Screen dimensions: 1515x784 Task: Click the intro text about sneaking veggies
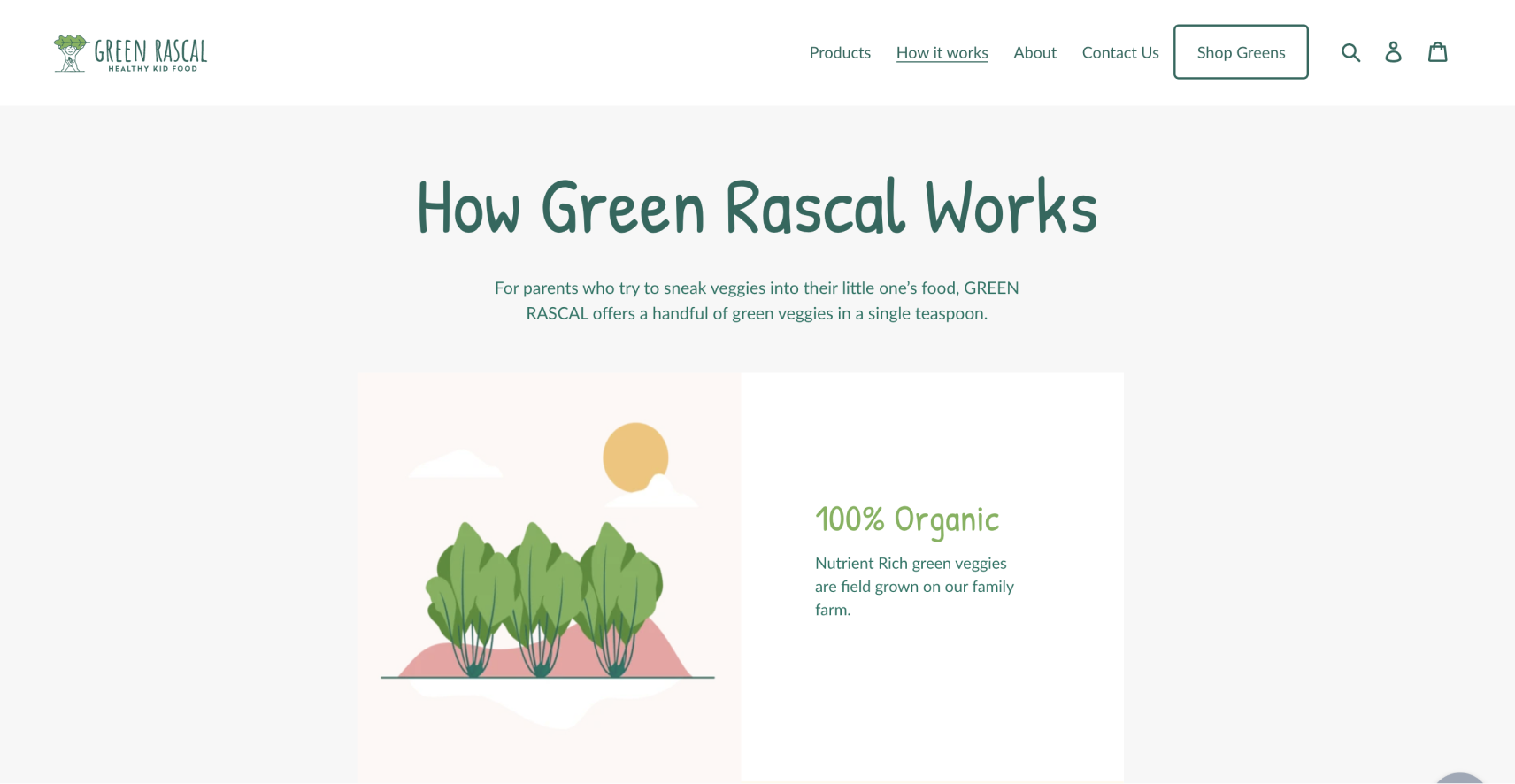point(757,301)
